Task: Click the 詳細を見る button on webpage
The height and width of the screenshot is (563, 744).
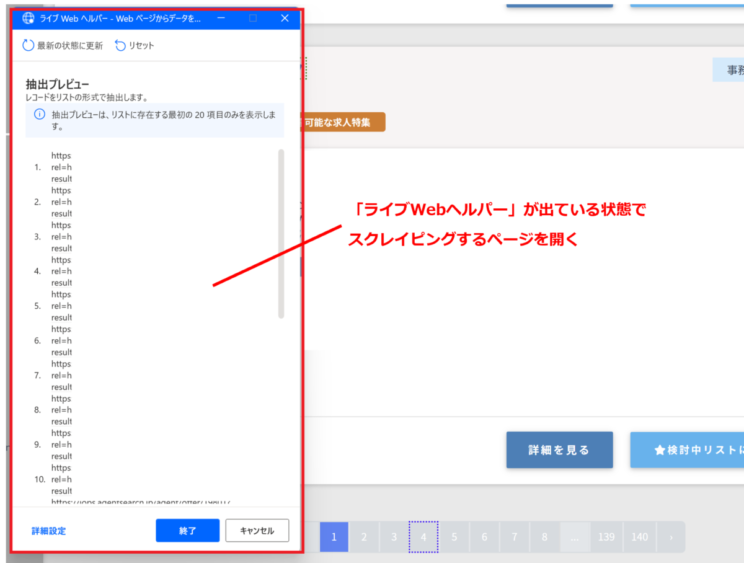Action: point(559,450)
